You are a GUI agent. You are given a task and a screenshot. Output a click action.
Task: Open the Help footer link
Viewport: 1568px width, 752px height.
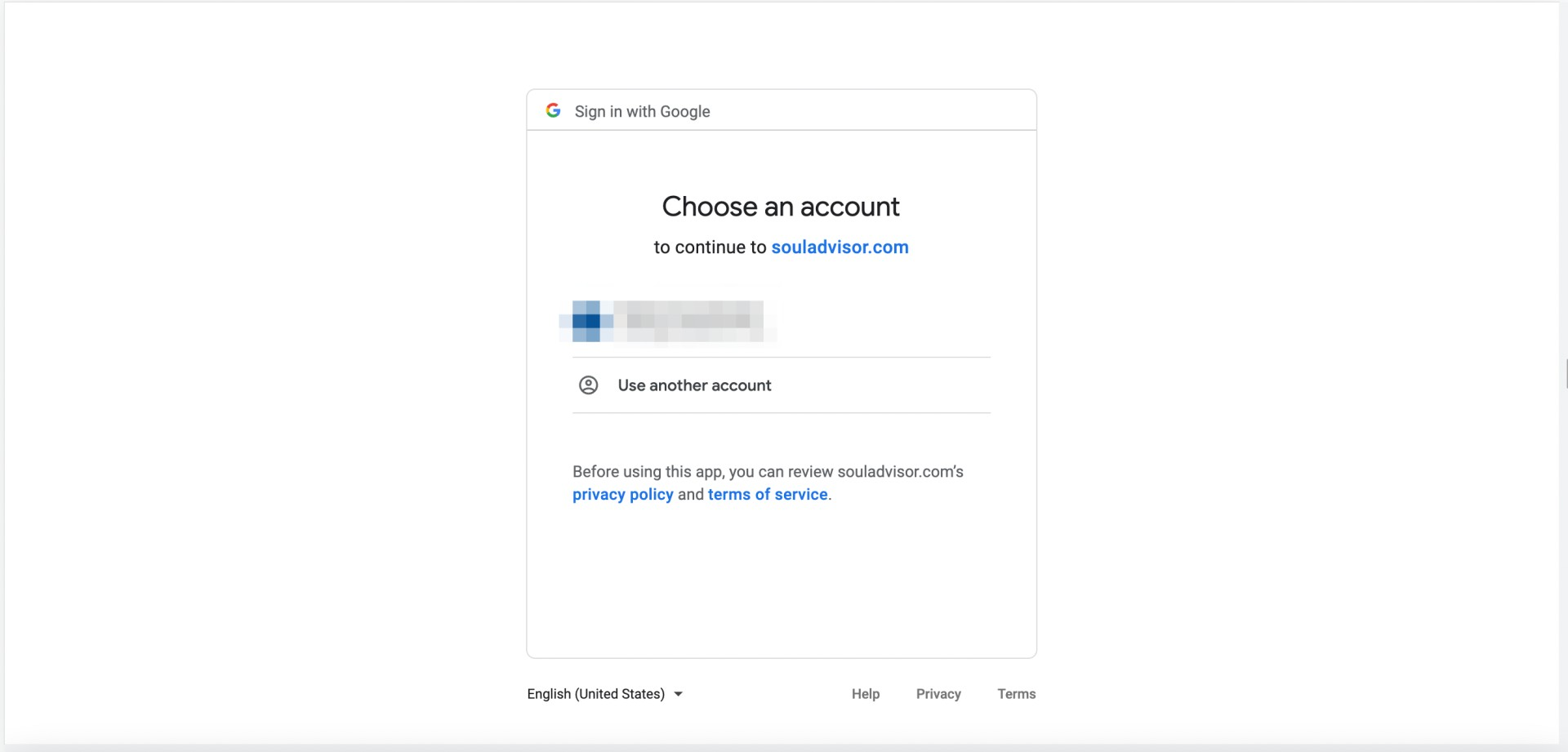point(866,694)
